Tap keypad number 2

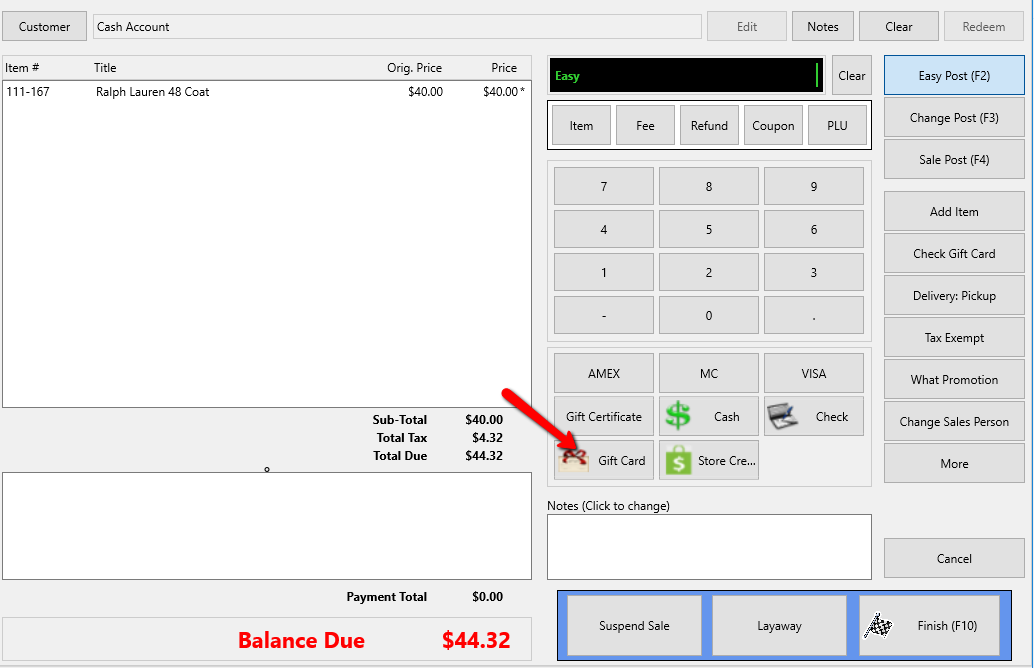click(708, 272)
